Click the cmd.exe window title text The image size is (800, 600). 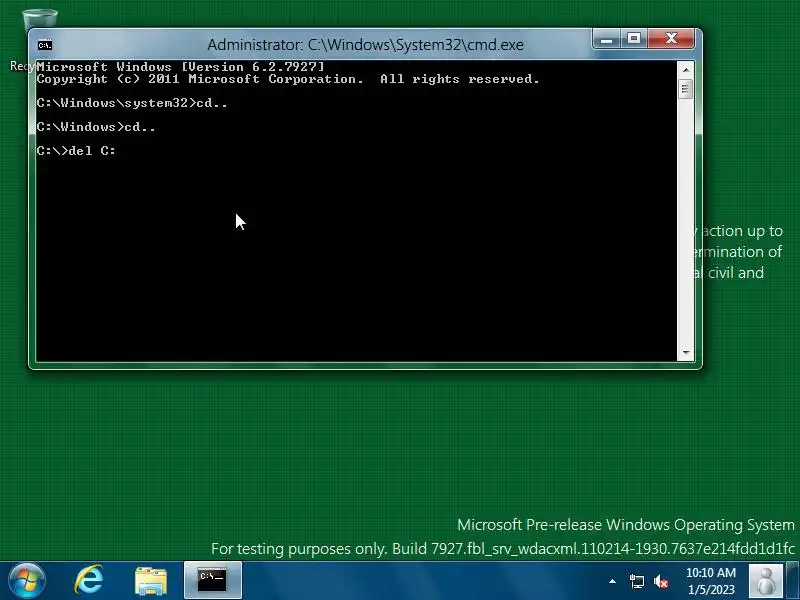tap(365, 45)
